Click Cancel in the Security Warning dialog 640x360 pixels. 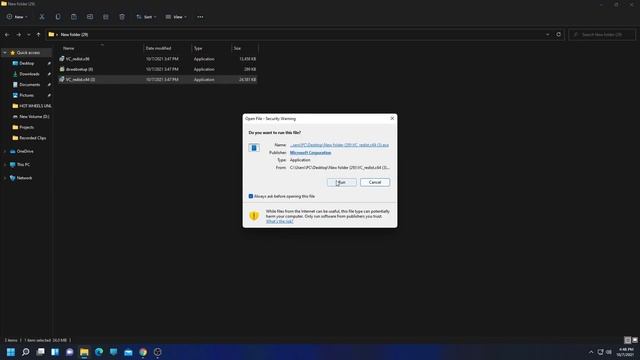(x=375, y=182)
